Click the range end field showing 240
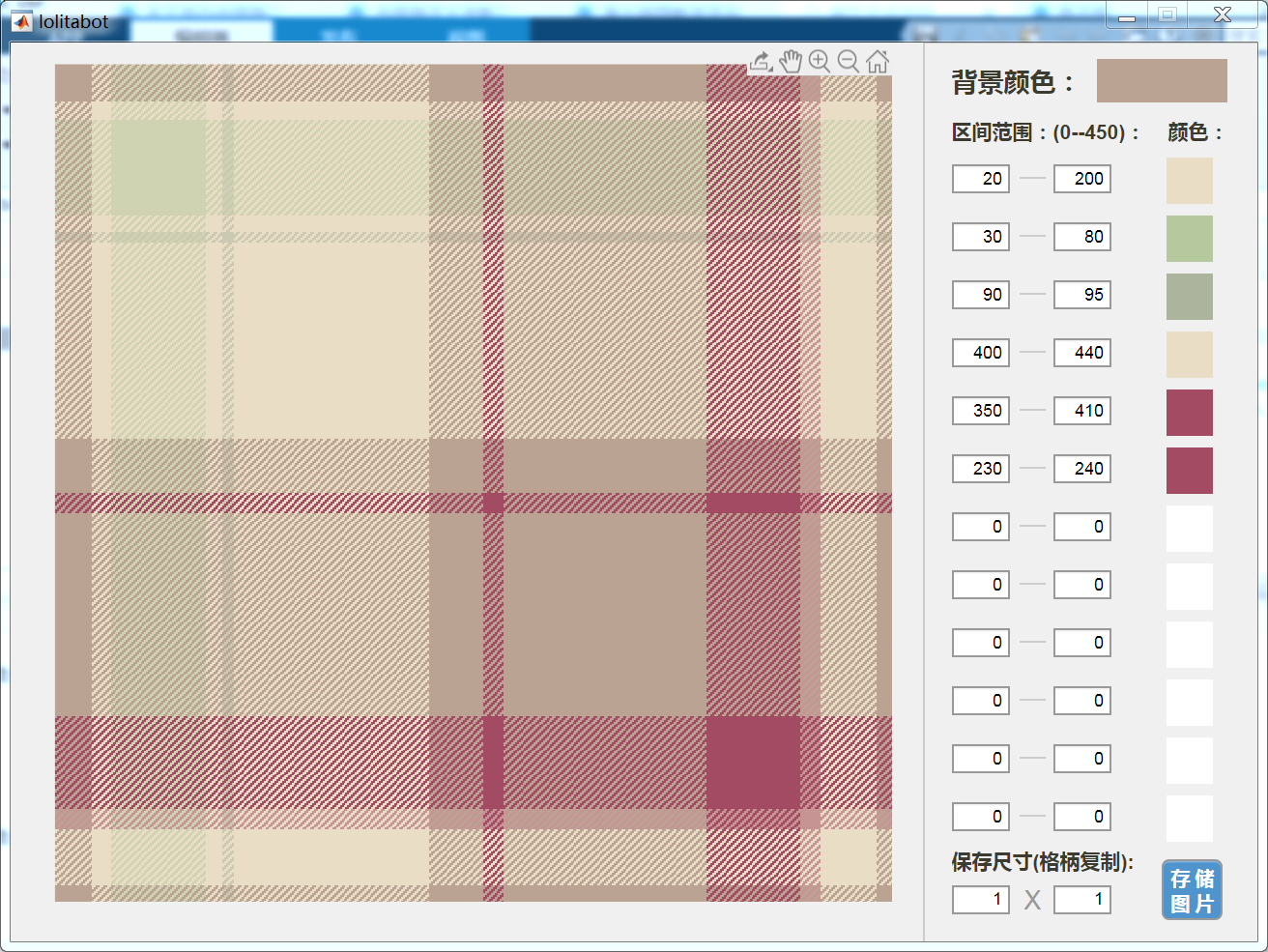The image size is (1268, 952). (1082, 469)
